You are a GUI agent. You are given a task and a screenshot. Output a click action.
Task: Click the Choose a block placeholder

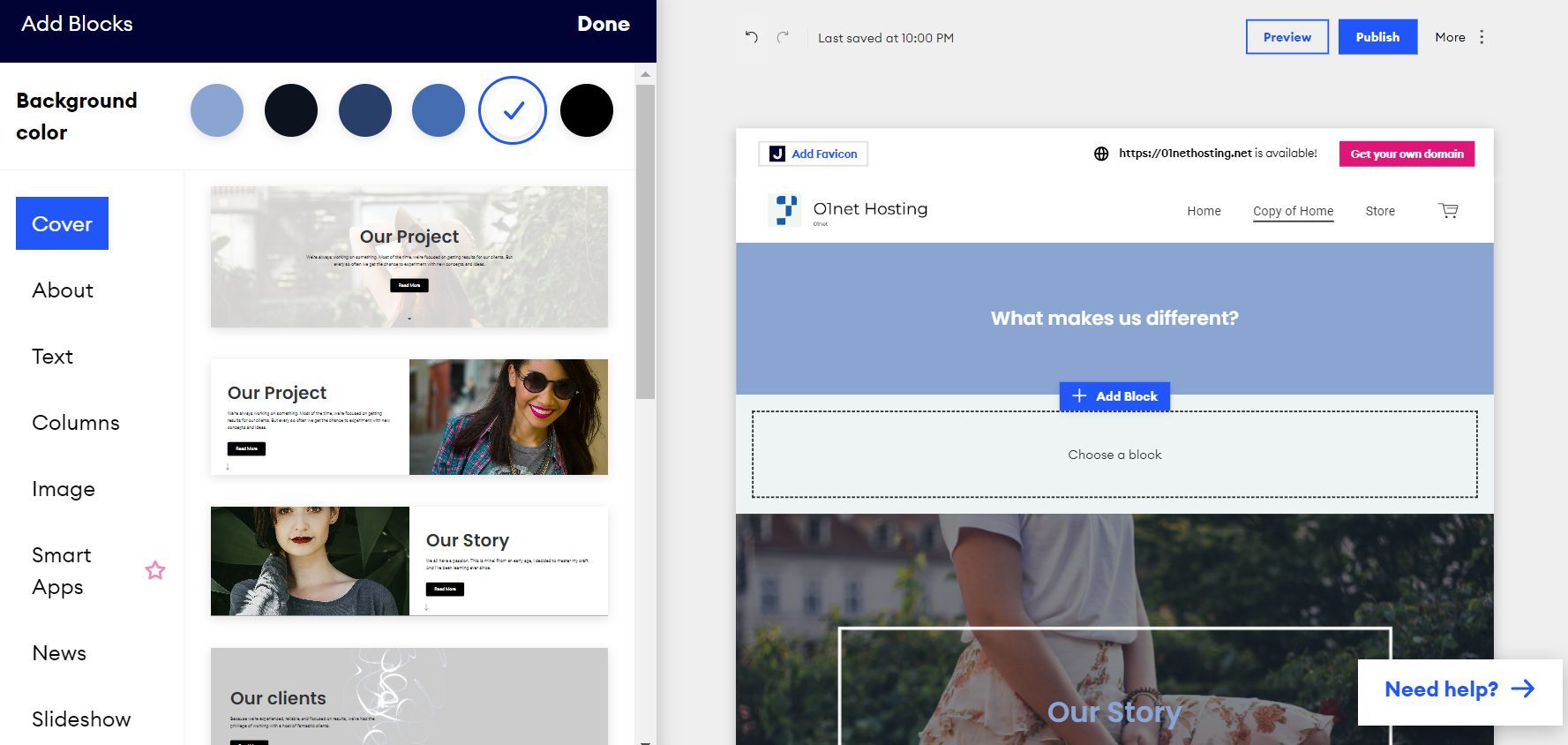point(1114,455)
